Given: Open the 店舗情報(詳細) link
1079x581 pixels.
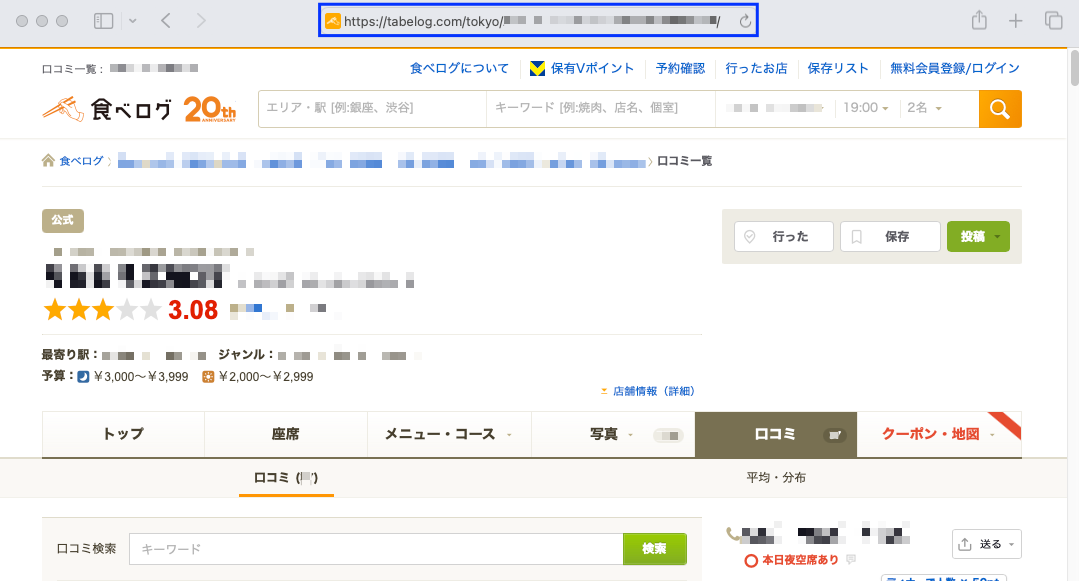Looking at the screenshot, I should point(653,391).
